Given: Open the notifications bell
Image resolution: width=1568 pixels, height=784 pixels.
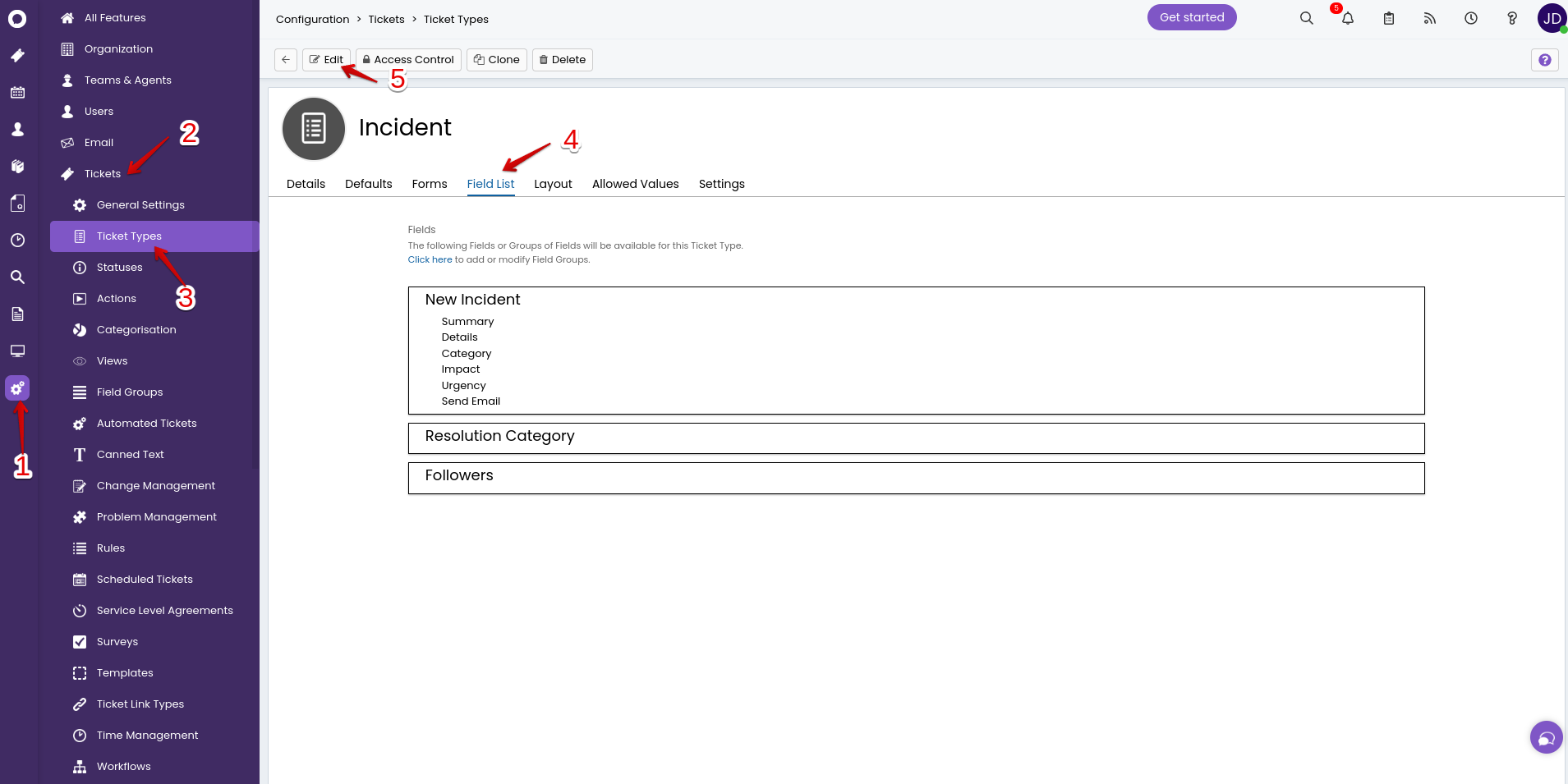Looking at the screenshot, I should [1347, 18].
